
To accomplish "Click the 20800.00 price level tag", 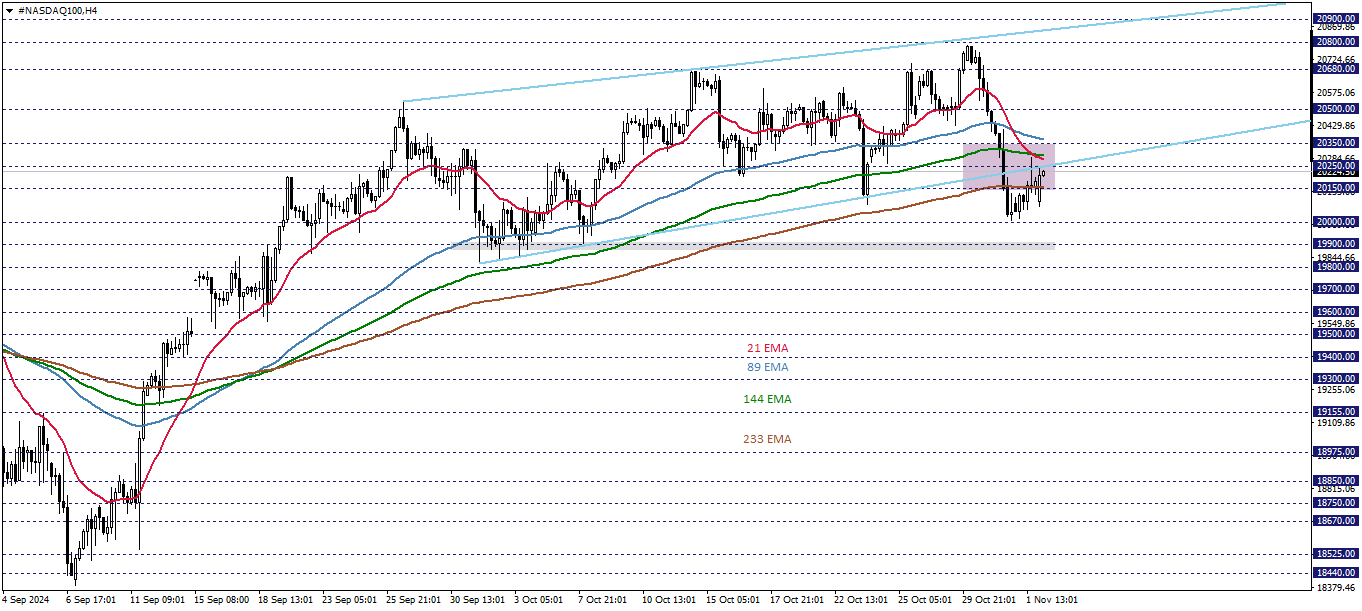I will (x=1336, y=42).
